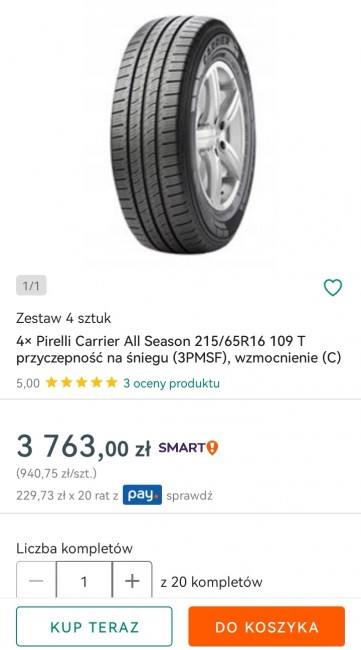
Task: Tap the Pirelli Carrier All Season product title
Action: pyautogui.click(x=179, y=349)
